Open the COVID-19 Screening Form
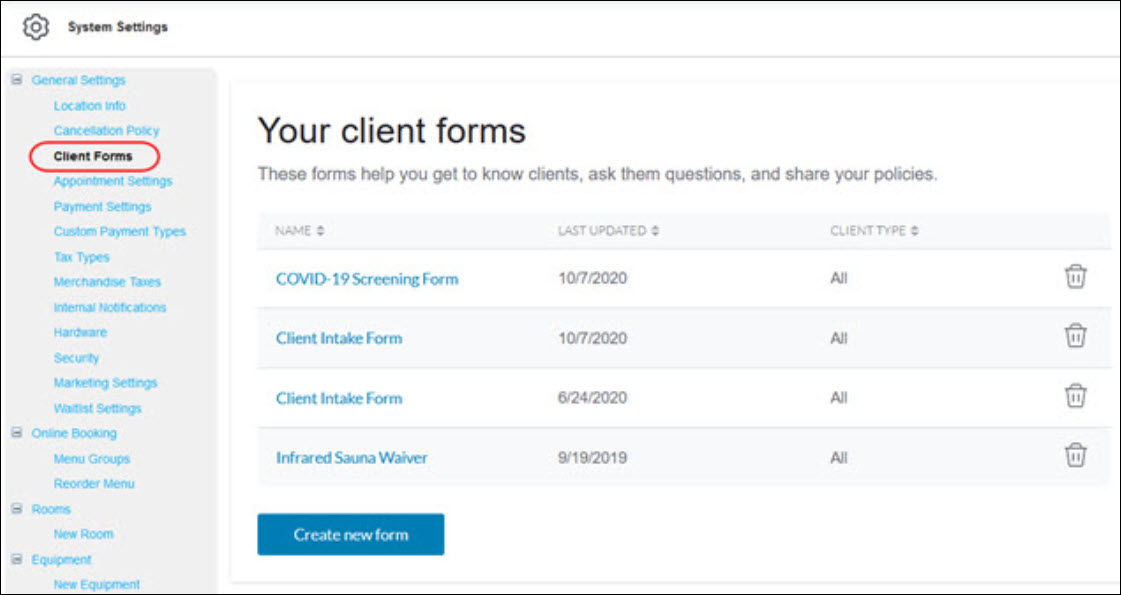Screen dimensions: 1121x595 [x=367, y=279]
